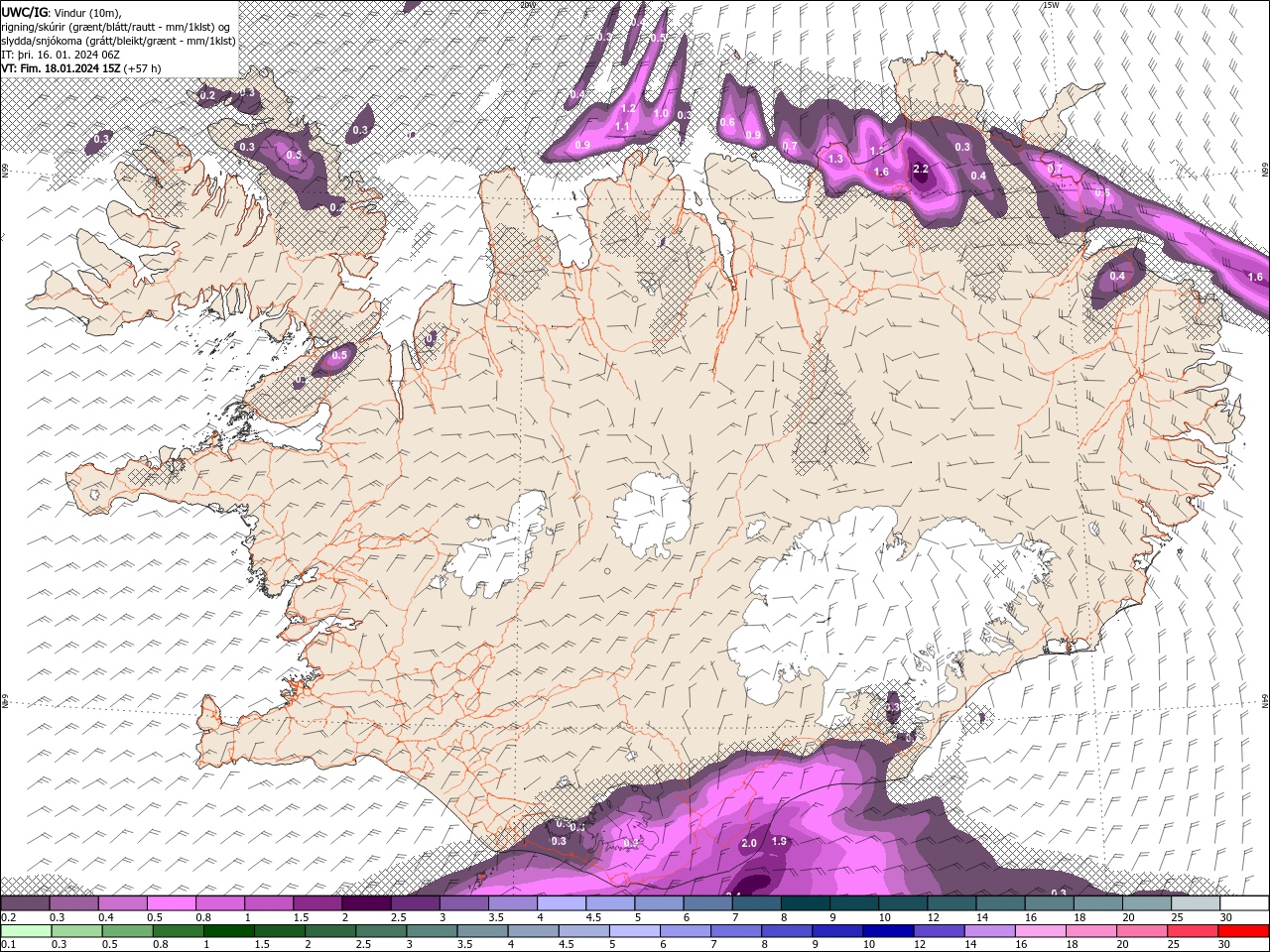Pick the dark blue 10 rain scale swatch
Image resolution: width=1270 pixels, height=952 pixels.
[887, 931]
